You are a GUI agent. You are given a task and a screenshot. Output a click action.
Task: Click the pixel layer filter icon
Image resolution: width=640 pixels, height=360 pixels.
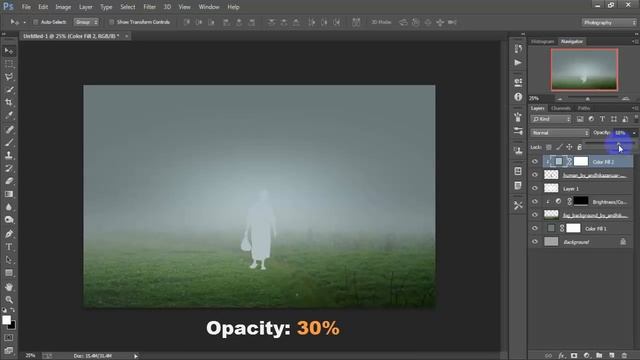(x=580, y=119)
